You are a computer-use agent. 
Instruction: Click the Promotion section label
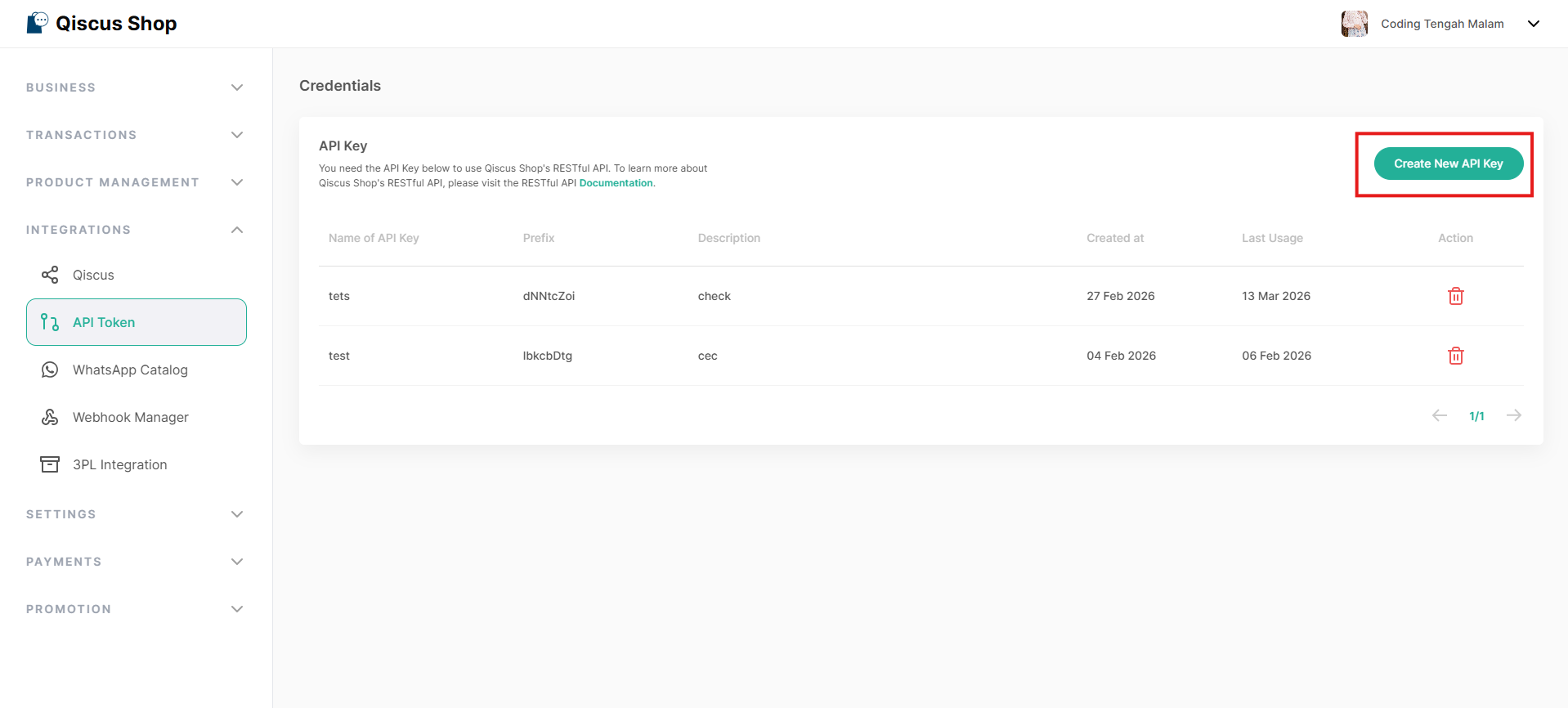click(69, 609)
